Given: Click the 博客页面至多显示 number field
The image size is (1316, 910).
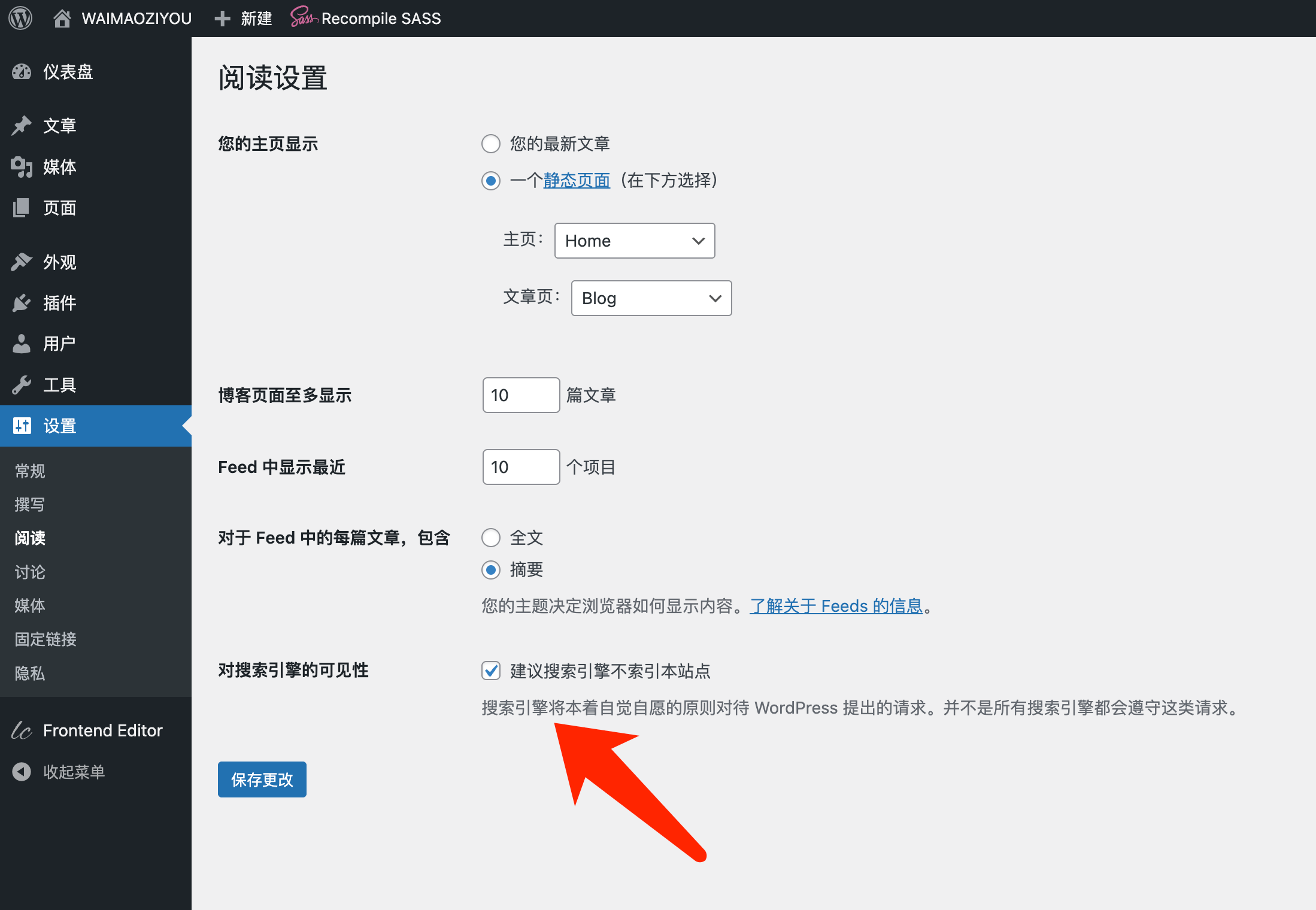Looking at the screenshot, I should 521,395.
